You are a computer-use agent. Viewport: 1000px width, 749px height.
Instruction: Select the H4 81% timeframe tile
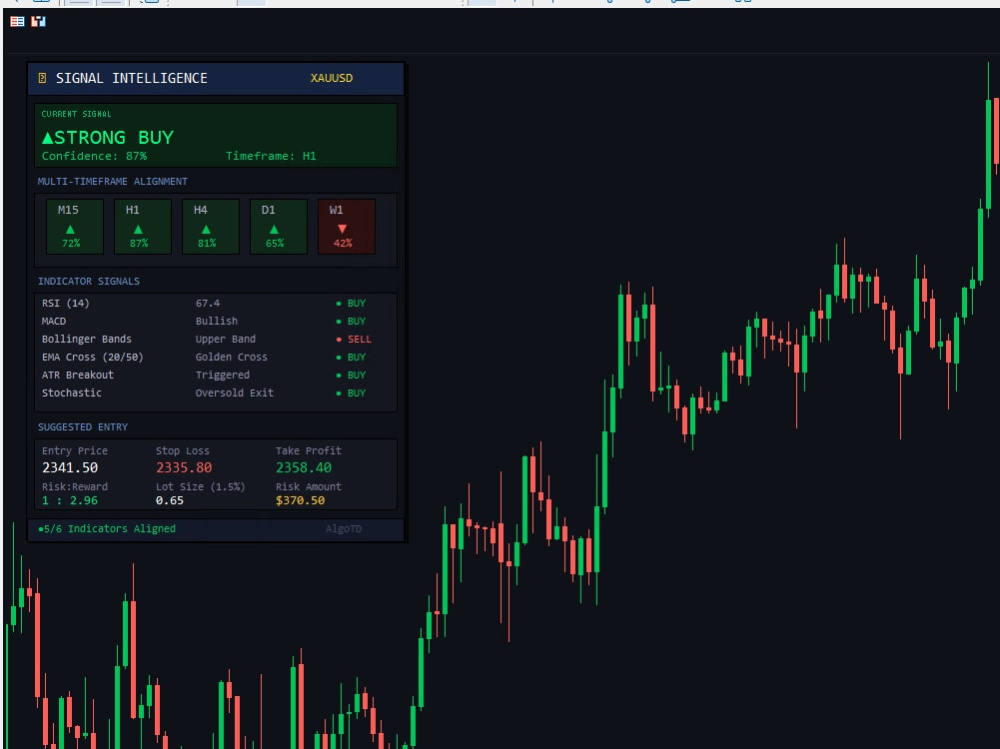pos(210,226)
